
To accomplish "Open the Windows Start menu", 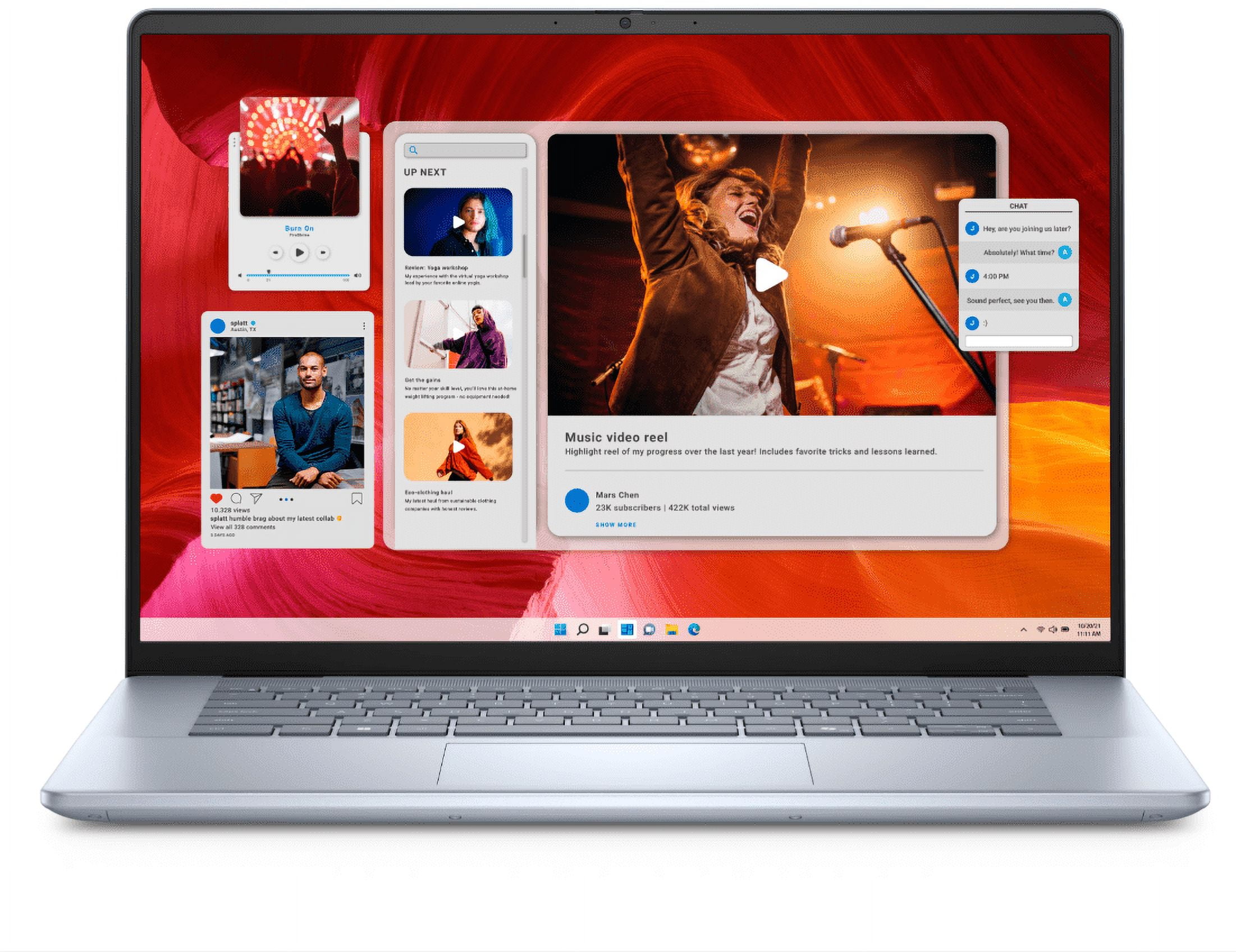I will pos(560,629).
